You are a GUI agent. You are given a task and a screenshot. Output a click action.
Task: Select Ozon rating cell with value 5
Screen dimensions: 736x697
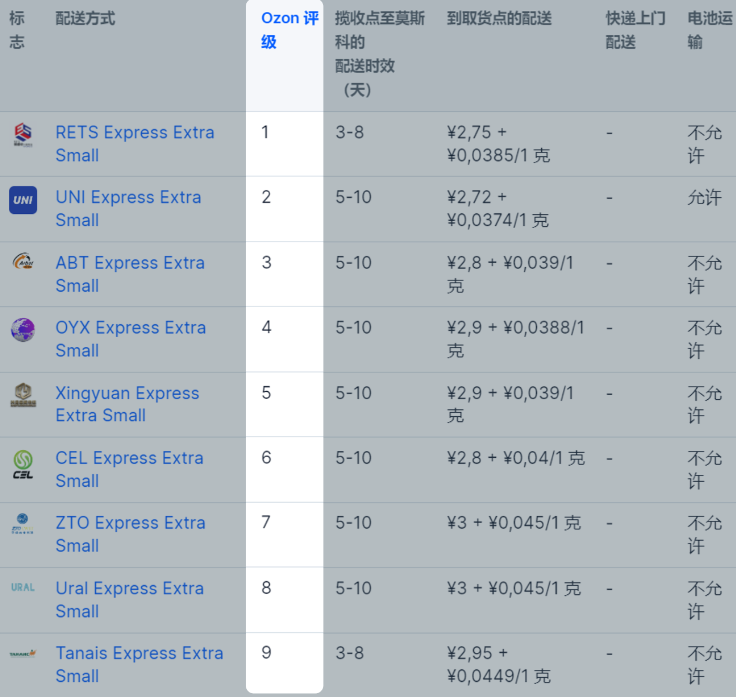pyautogui.click(x=284, y=405)
